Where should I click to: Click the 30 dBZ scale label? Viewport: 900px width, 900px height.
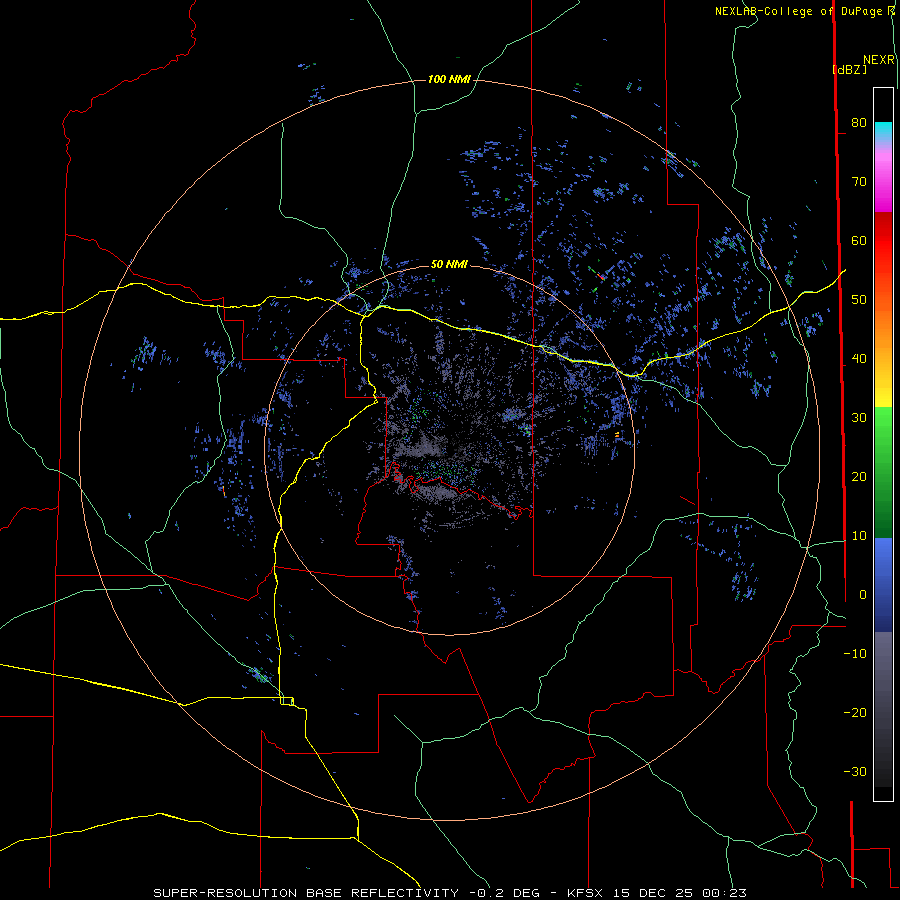pyautogui.click(x=859, y=417)
